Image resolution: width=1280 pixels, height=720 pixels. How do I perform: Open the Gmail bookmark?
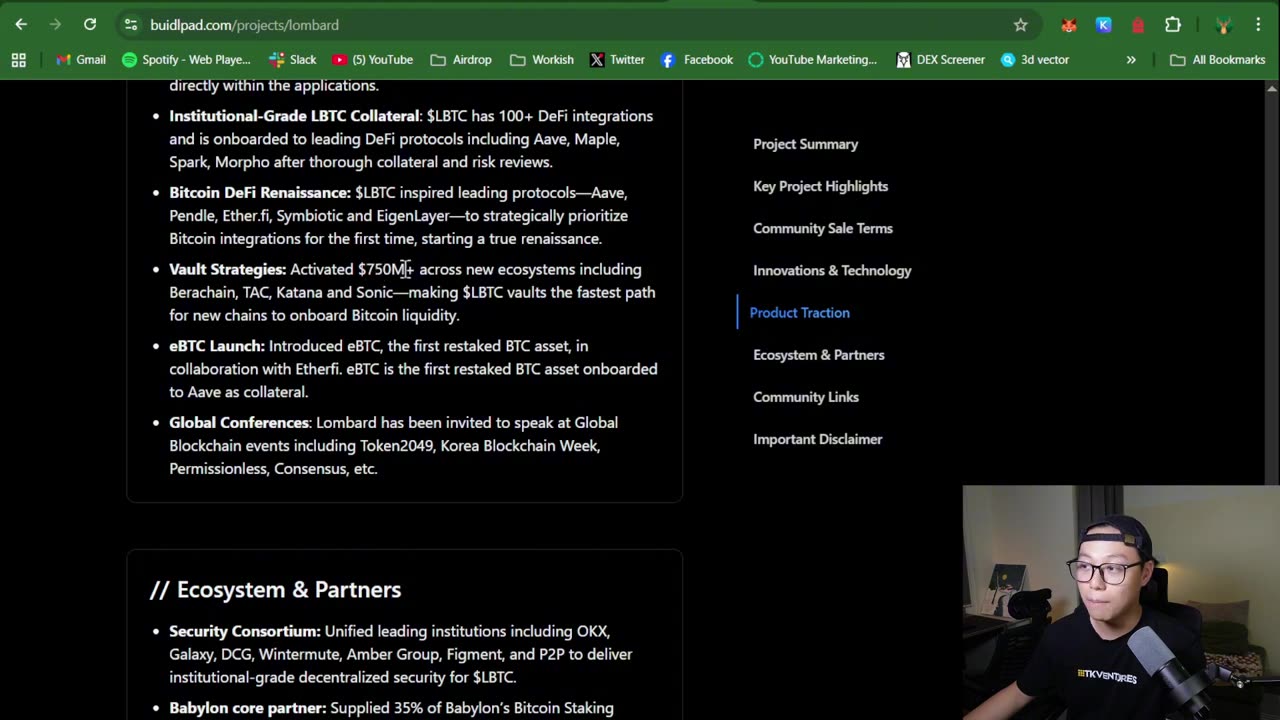[81, 60]
